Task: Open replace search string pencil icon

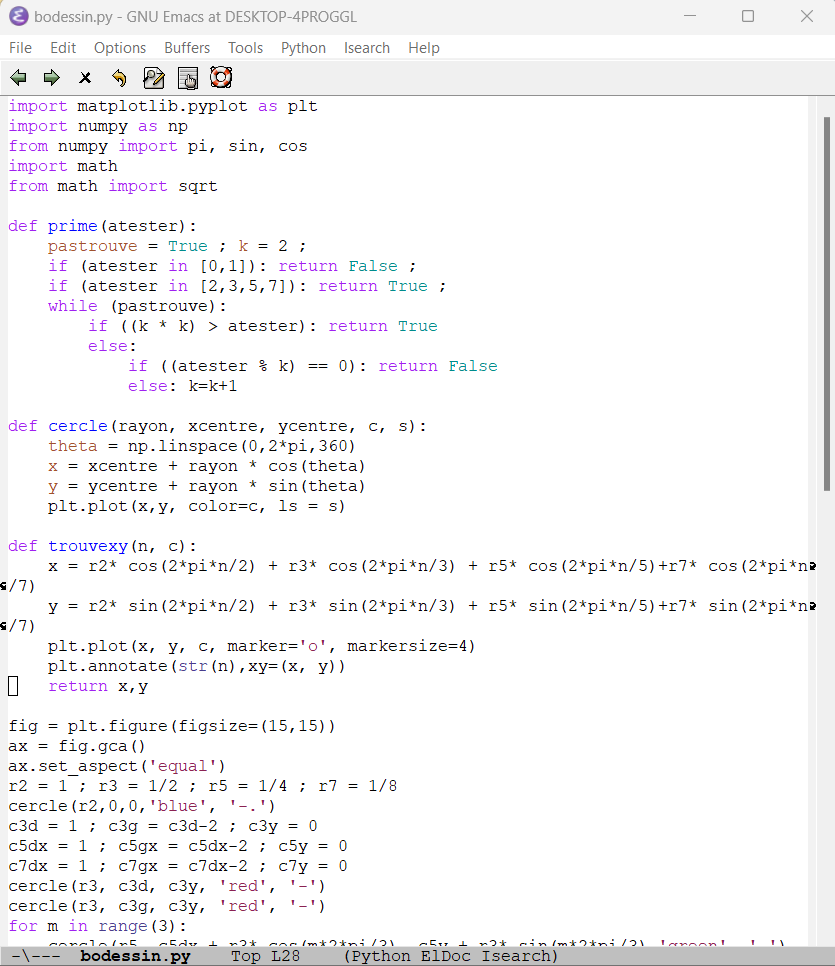Action: click(x=153, y=77)
